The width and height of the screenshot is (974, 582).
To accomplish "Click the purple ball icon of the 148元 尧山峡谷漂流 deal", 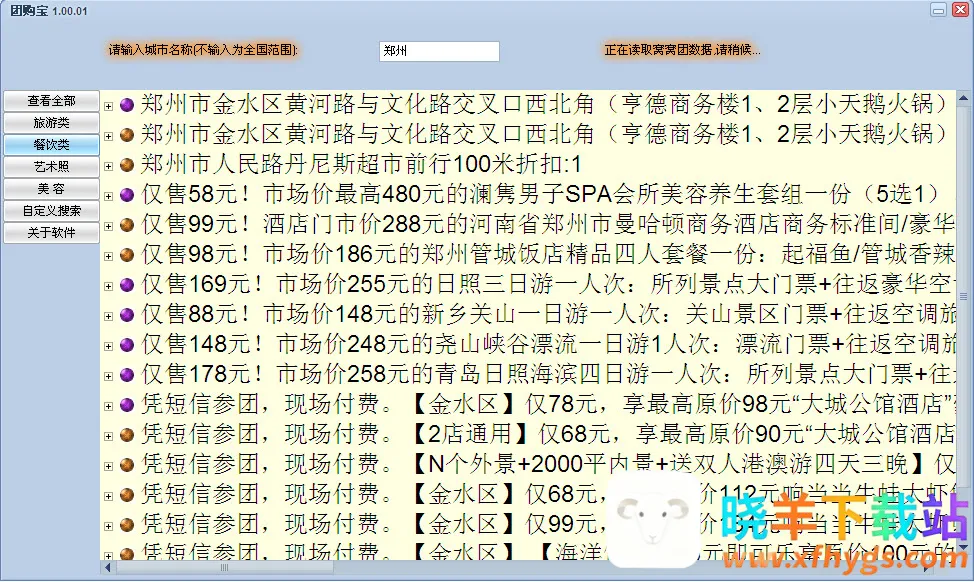I will [127, 345].
